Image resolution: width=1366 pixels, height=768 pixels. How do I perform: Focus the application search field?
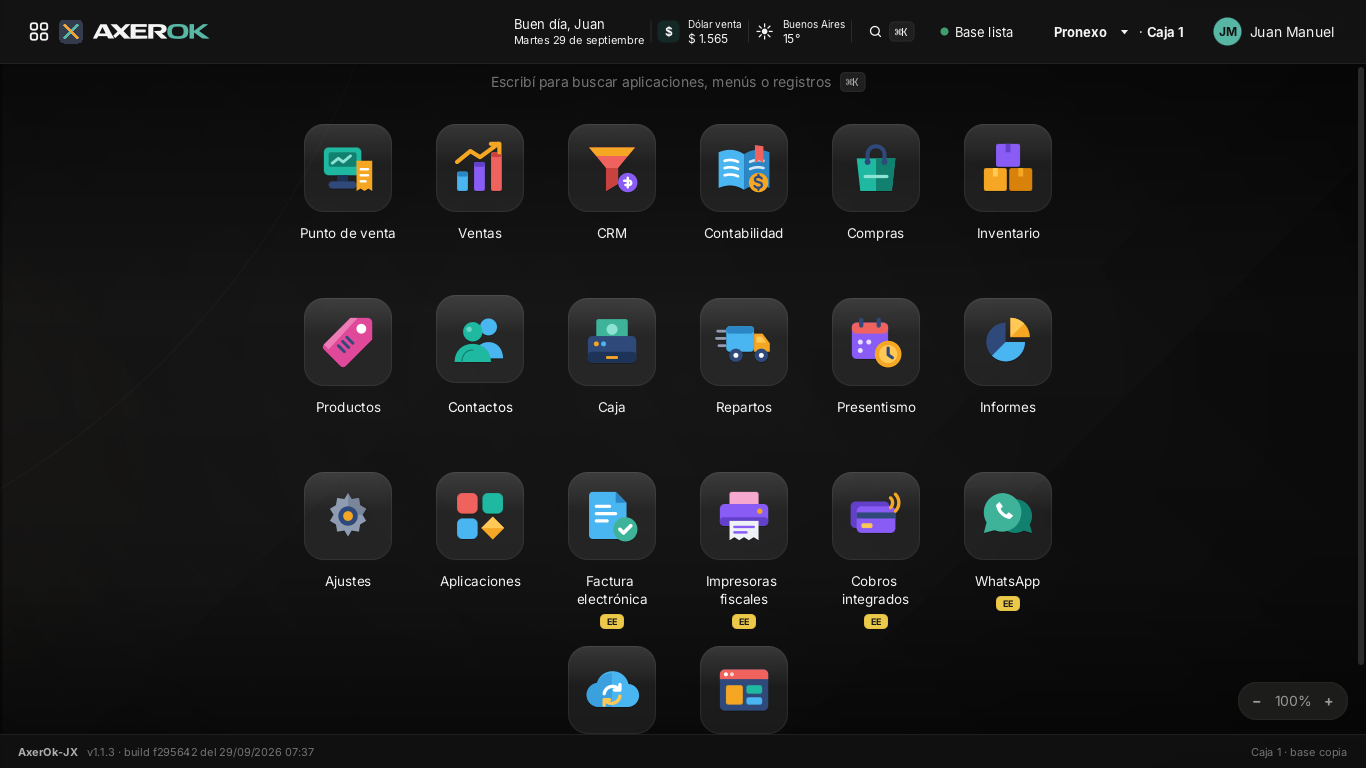pyautogui.click(x=678, y=82)
